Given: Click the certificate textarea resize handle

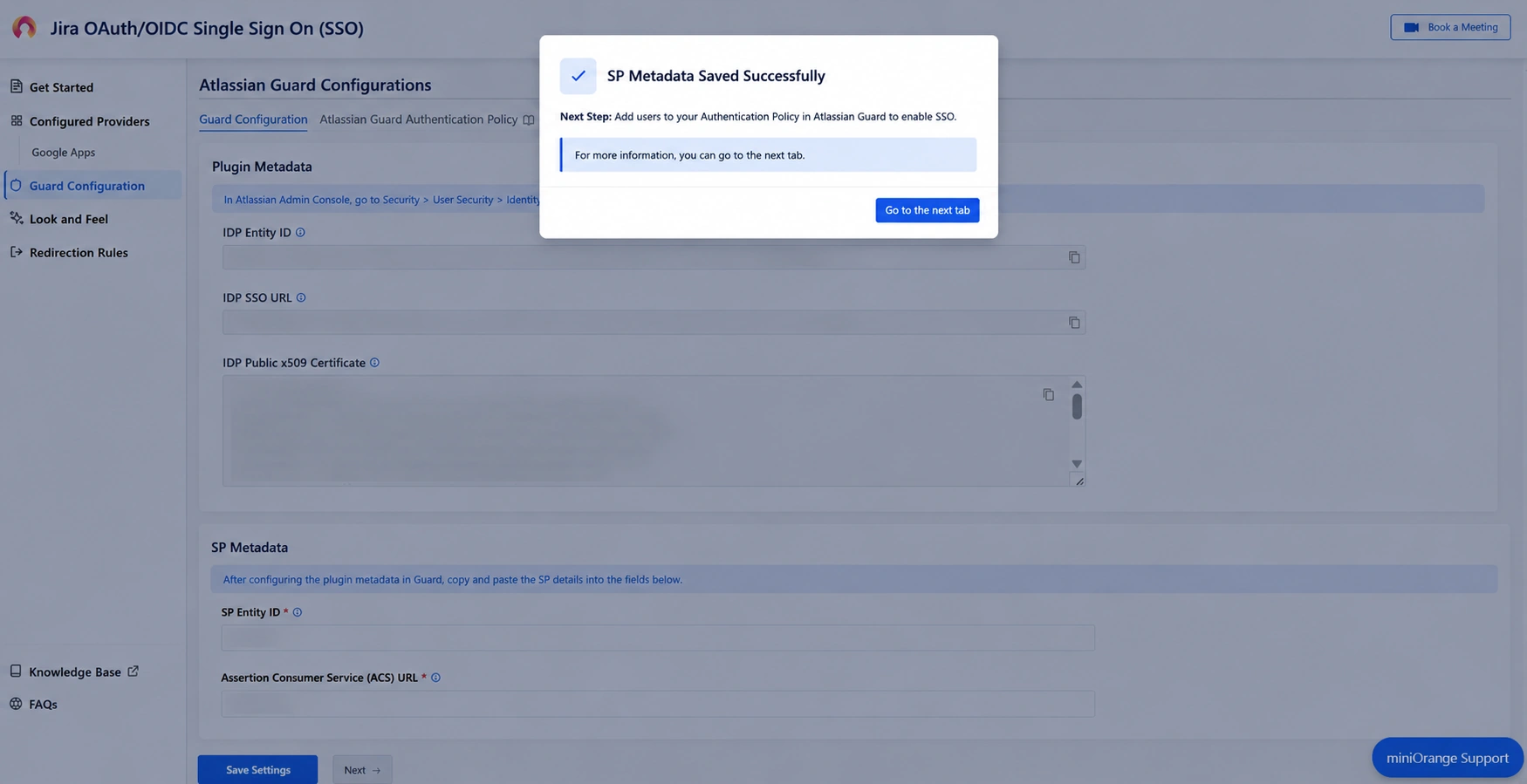Looking at the screenshot, I should click(1079, 481).
